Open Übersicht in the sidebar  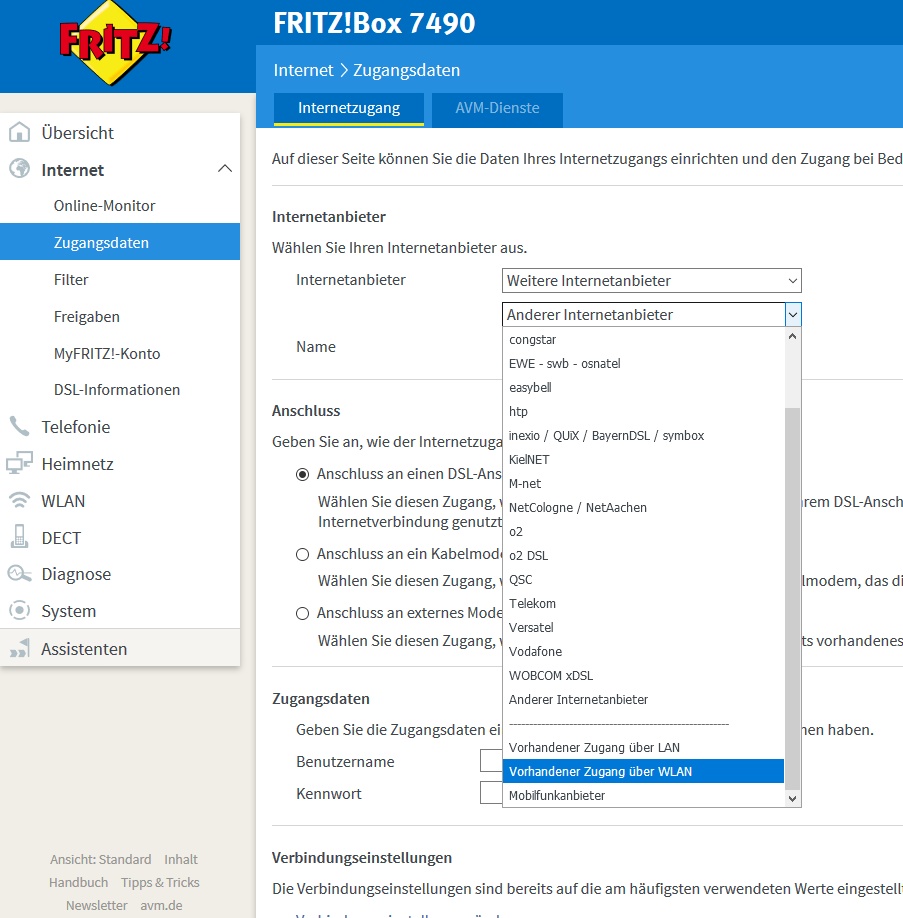coord(77,133)
